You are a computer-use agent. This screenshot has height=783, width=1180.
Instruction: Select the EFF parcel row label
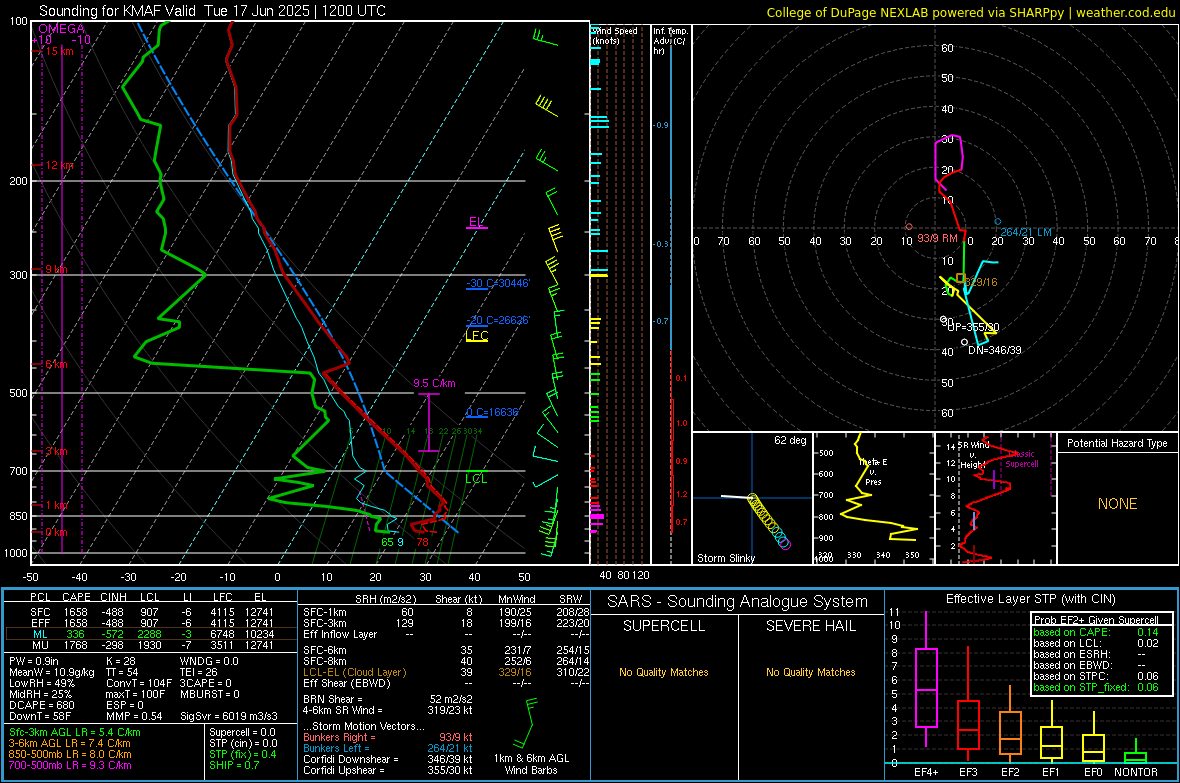coord(40,623)
